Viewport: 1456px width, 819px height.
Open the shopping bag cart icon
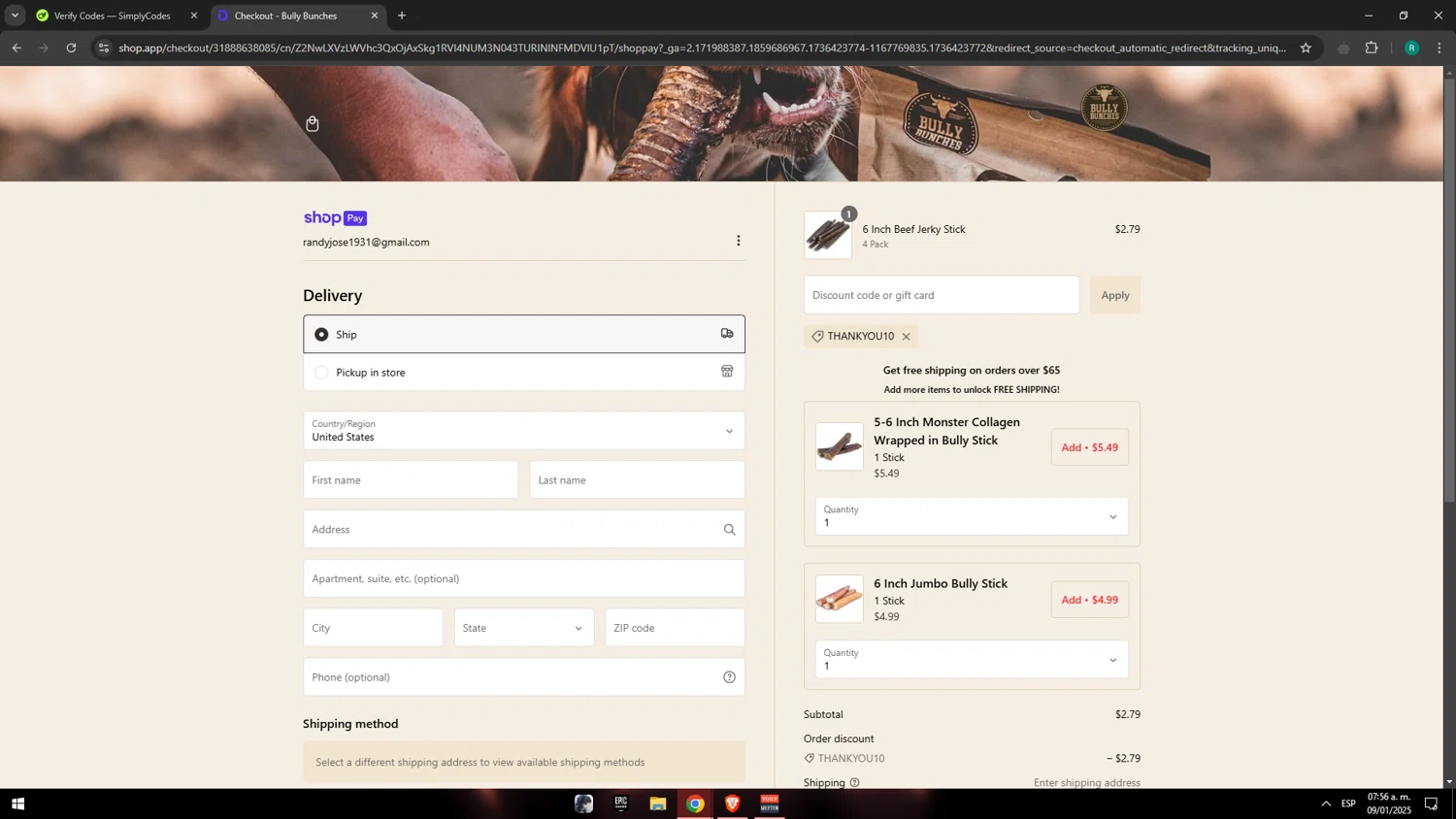(313, 123)
